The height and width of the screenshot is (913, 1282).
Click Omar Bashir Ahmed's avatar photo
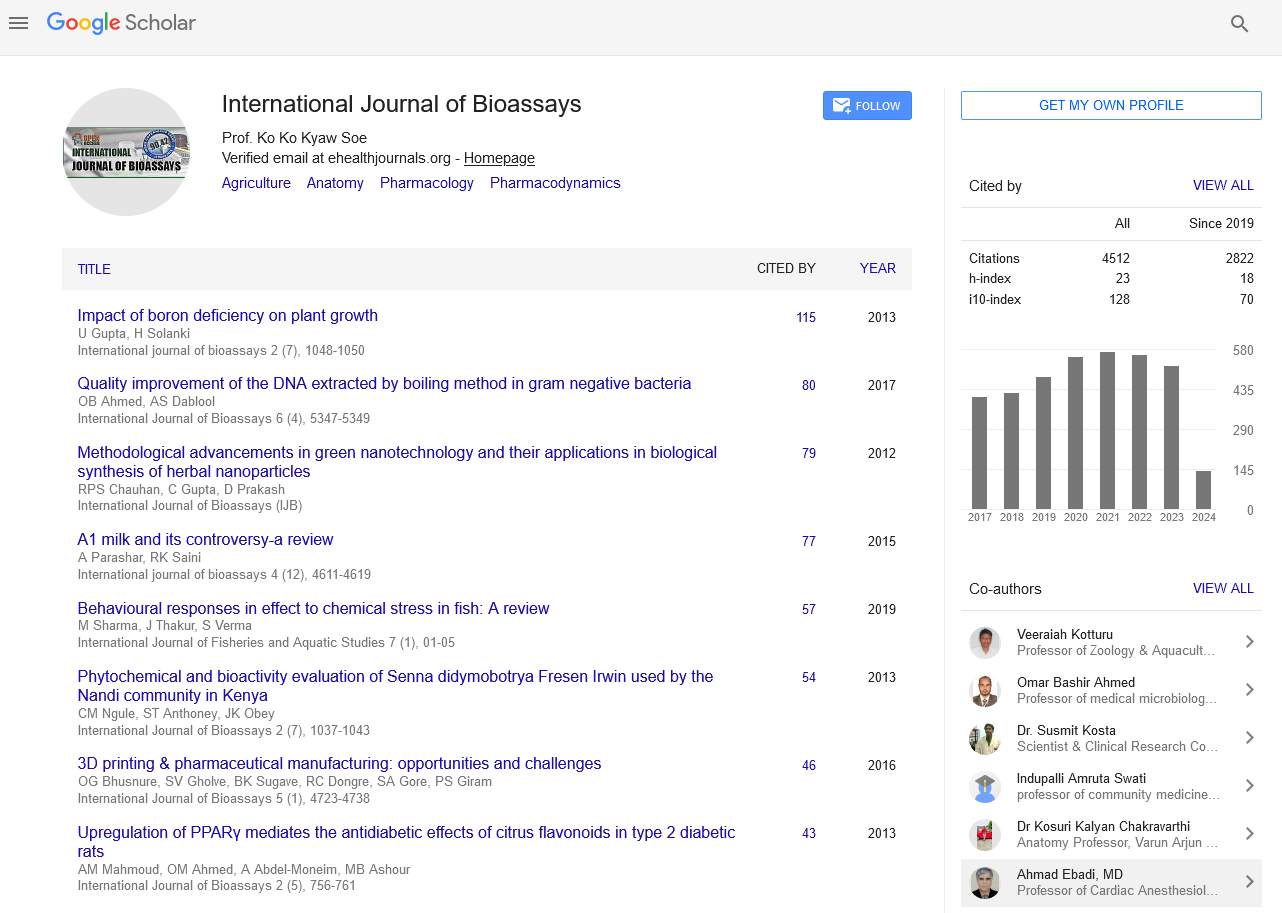click(985, 691)
